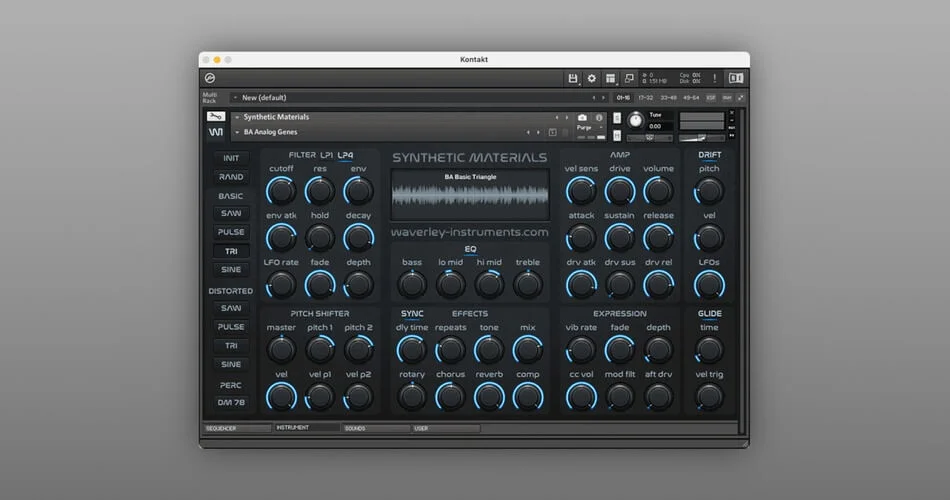Switch to the USER tab
Image resolution: width=950 pixels, height=500 pixels.
coord(447,428)
